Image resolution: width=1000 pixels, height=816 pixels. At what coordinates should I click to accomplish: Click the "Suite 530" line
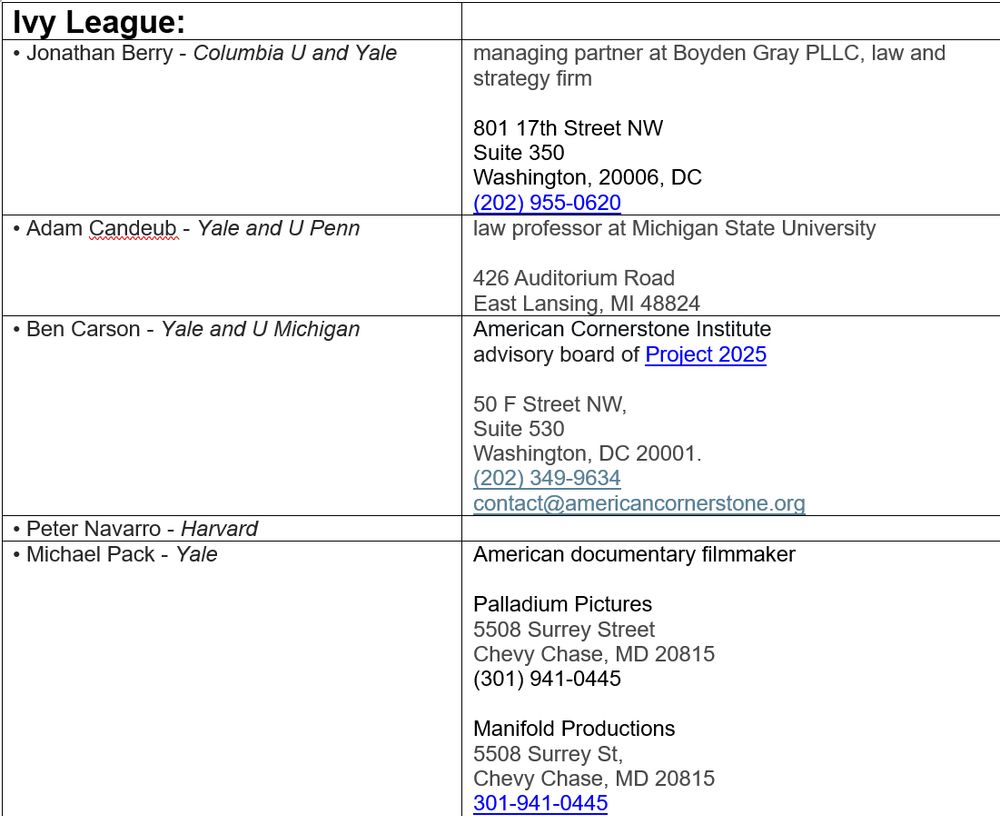pyautogui.click(x=518, y=429)
